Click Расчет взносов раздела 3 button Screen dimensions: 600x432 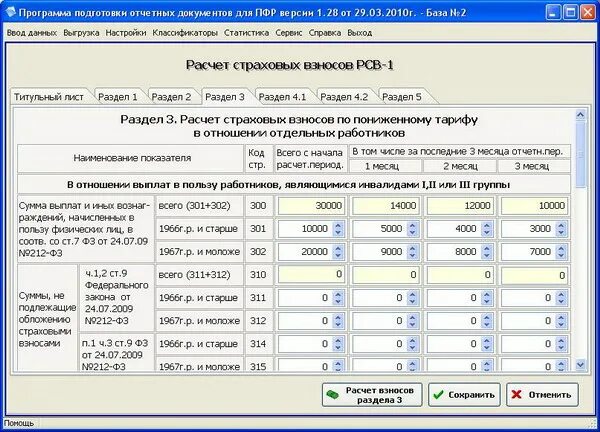tap(372, 395)
